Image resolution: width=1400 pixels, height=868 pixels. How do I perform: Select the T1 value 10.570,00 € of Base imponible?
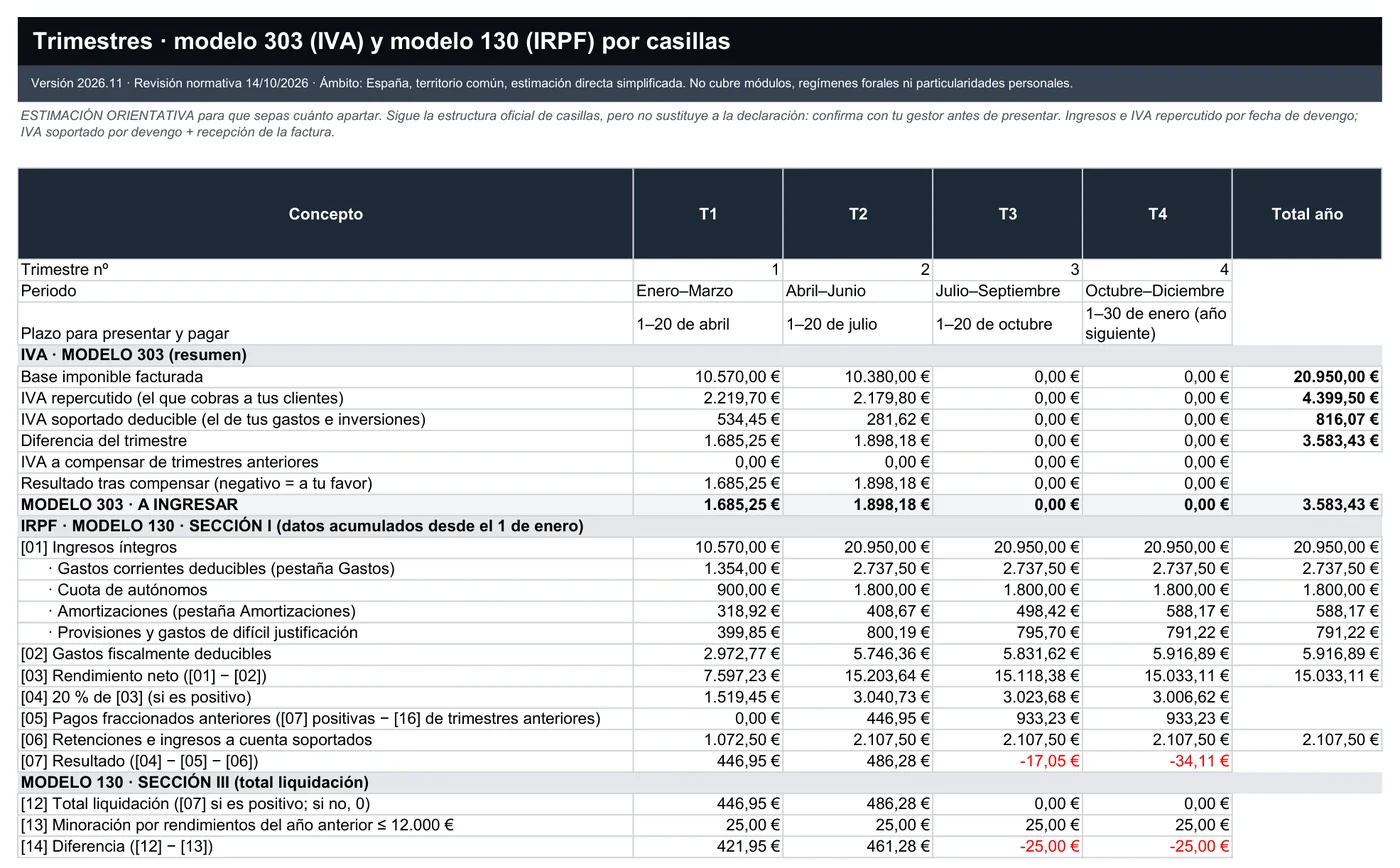pos(708,377)
